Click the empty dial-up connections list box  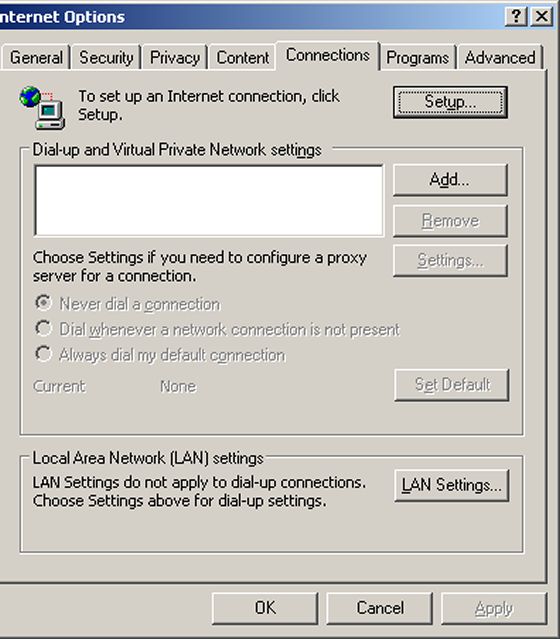[209, 201]
